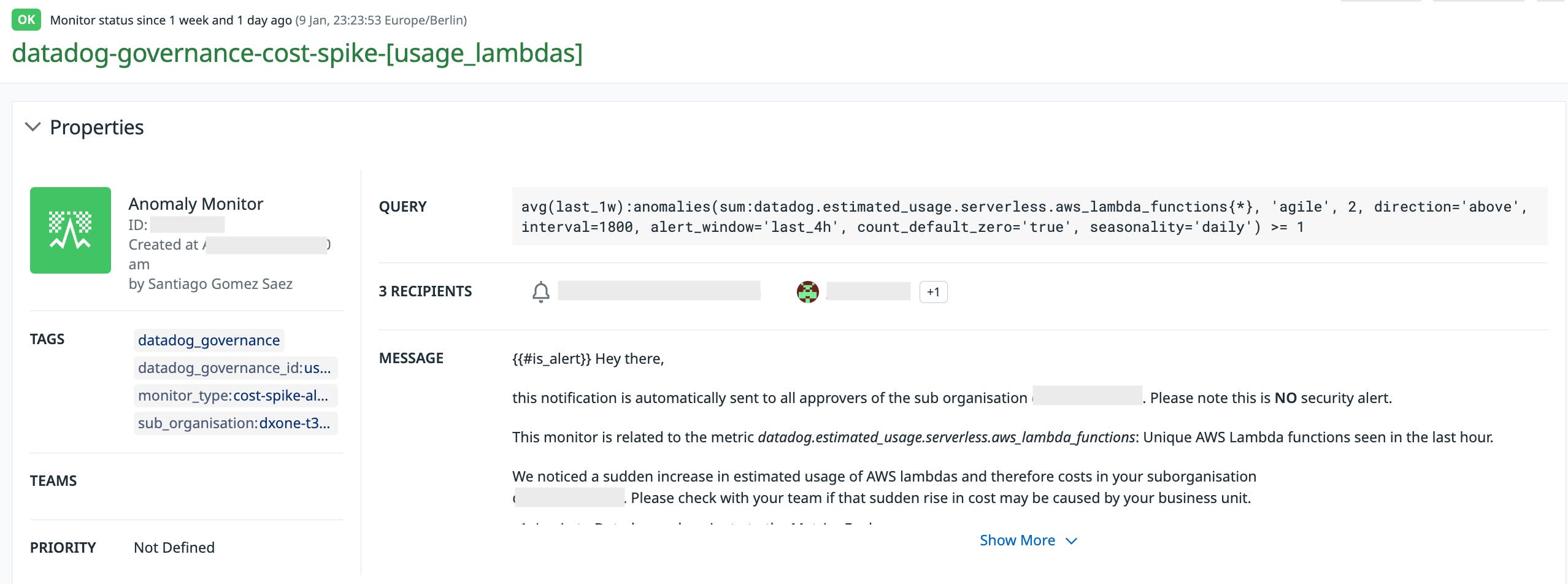Select the datadog_governance tag
The height and width of the screenshot is (584, 1568).
click(x=209, y=340)
